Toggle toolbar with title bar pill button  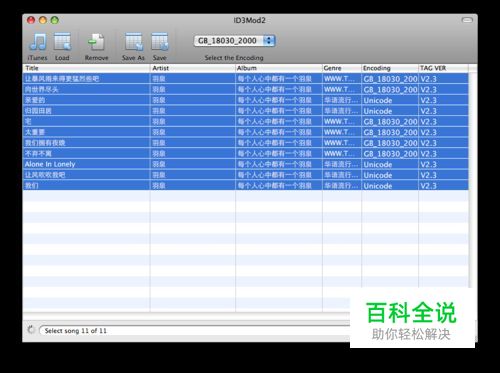[x=467, y=20]
